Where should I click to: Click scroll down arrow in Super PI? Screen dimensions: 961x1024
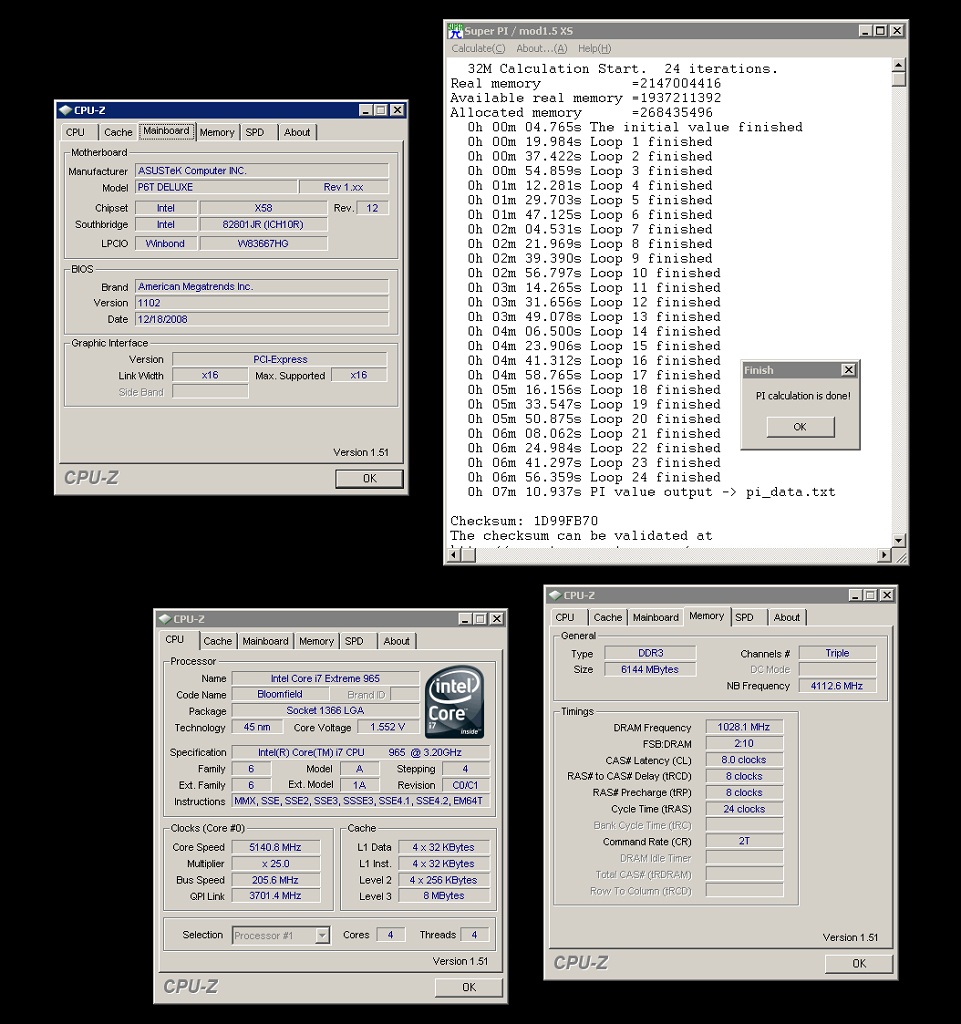pos(898,540)
